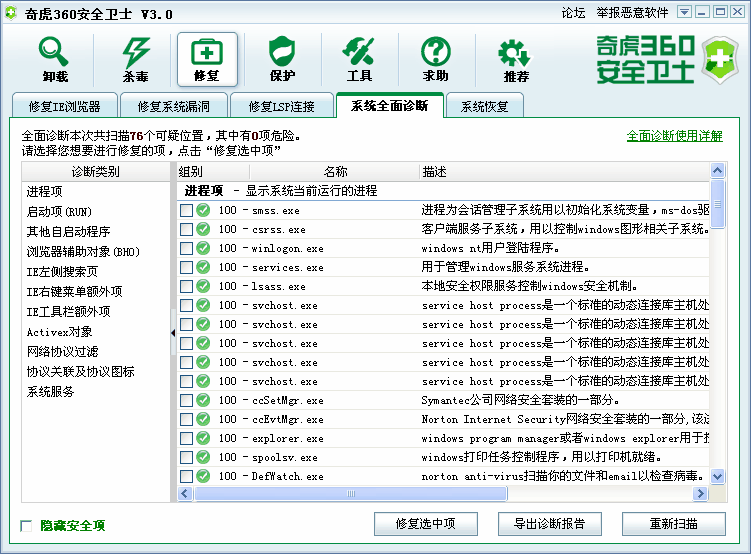Click the vertical scrollbar up arrow
The height and width of the screenshot is (554, 751).
717,170
